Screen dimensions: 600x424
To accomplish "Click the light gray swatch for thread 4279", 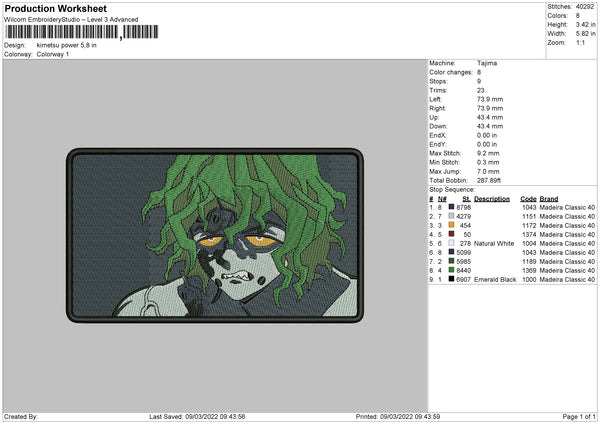I will coord(451,216).
